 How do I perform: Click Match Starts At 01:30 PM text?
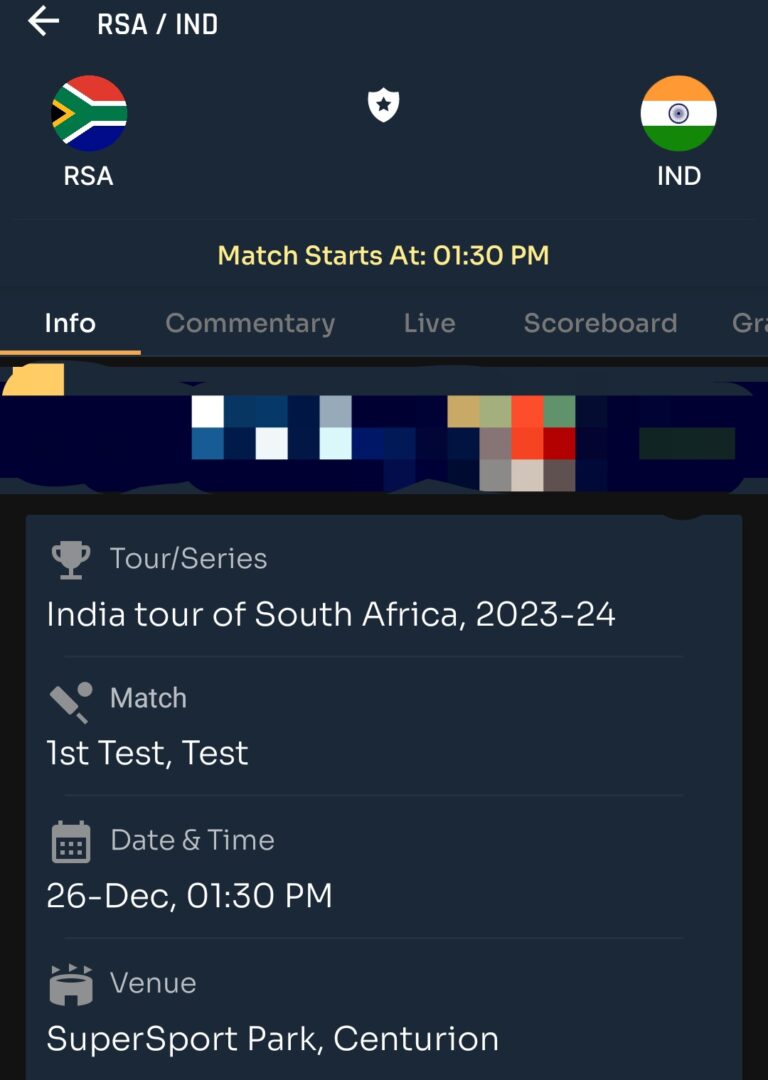click(x=384, y=256)
